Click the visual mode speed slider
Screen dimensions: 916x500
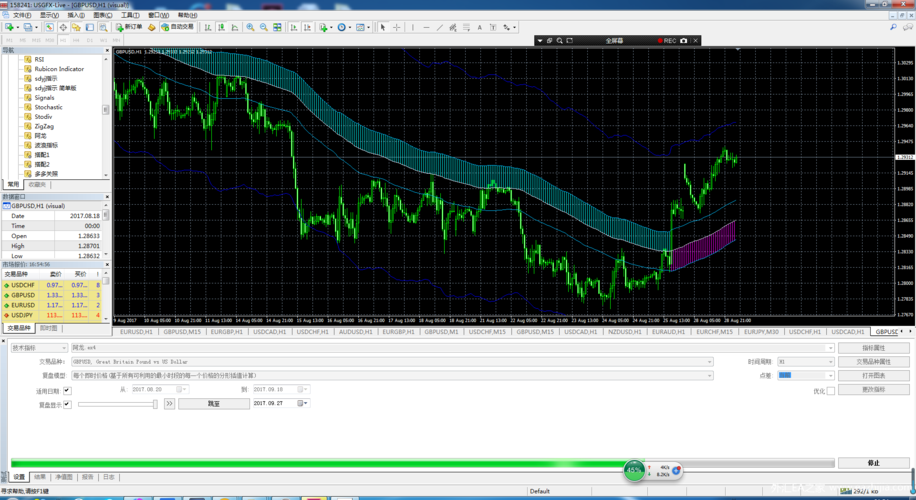(x=116, y=404)
